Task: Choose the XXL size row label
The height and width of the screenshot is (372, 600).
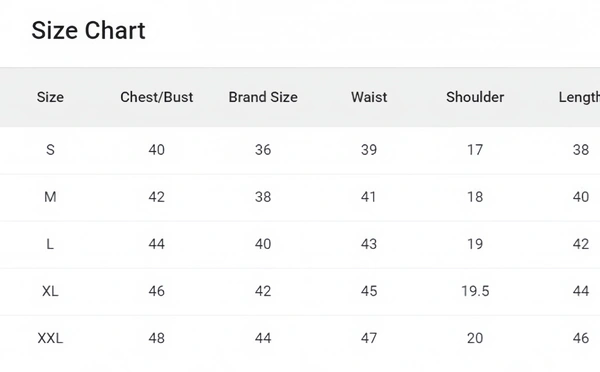Action: coord(50,338)
